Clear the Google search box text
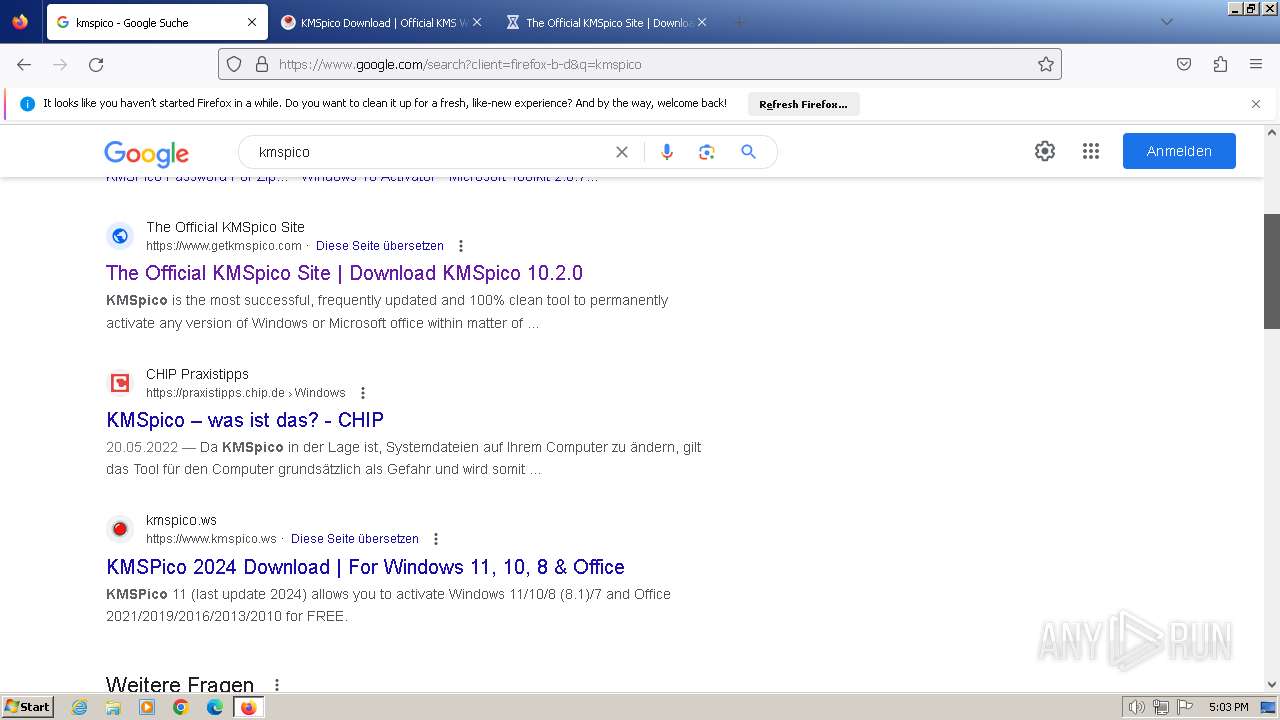 (622, 152)
